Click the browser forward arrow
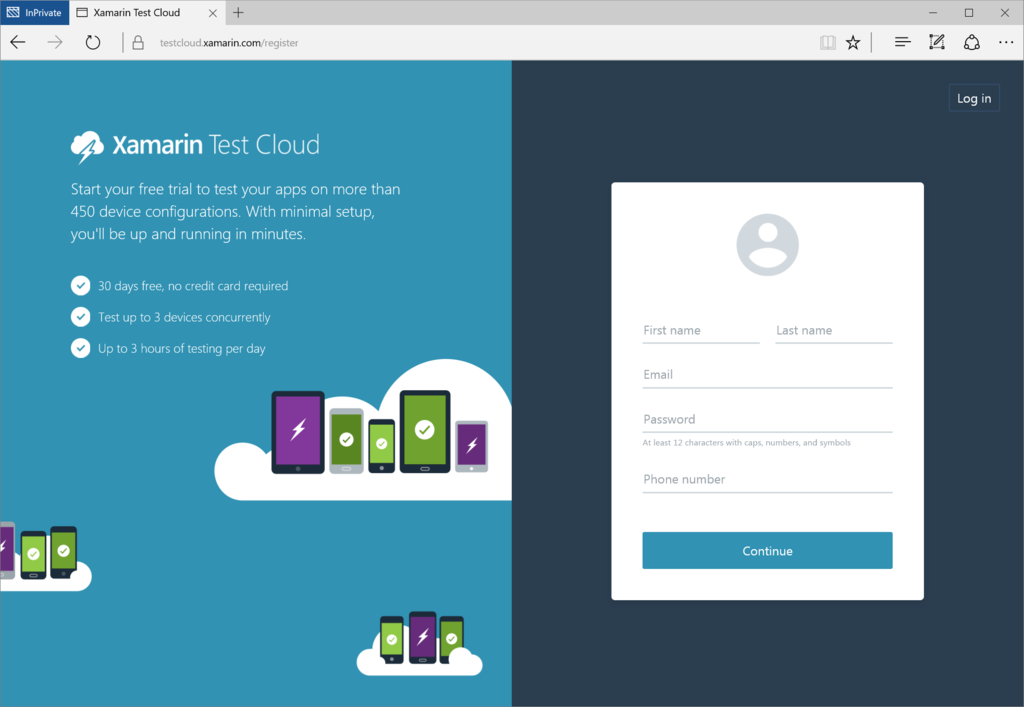This screenshot has width=1024, height=707. [x=55, y=42]
